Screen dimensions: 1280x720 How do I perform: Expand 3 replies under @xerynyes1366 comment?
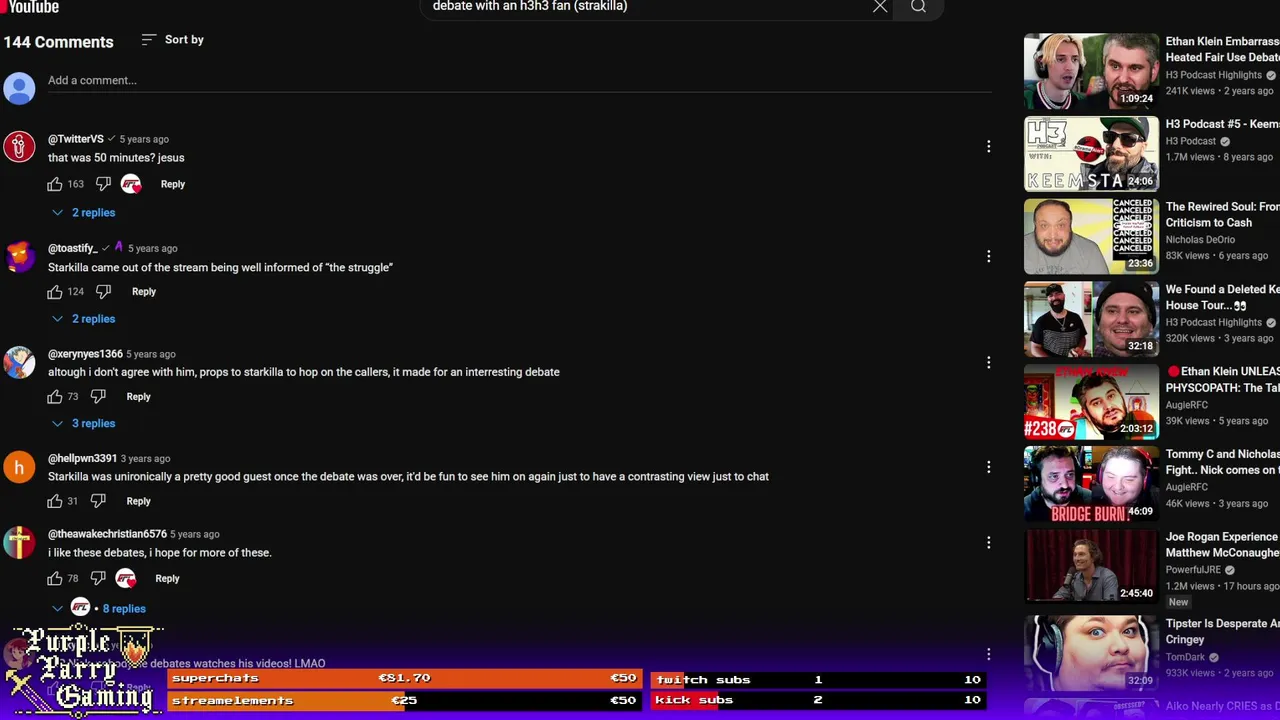click(84, 424)
